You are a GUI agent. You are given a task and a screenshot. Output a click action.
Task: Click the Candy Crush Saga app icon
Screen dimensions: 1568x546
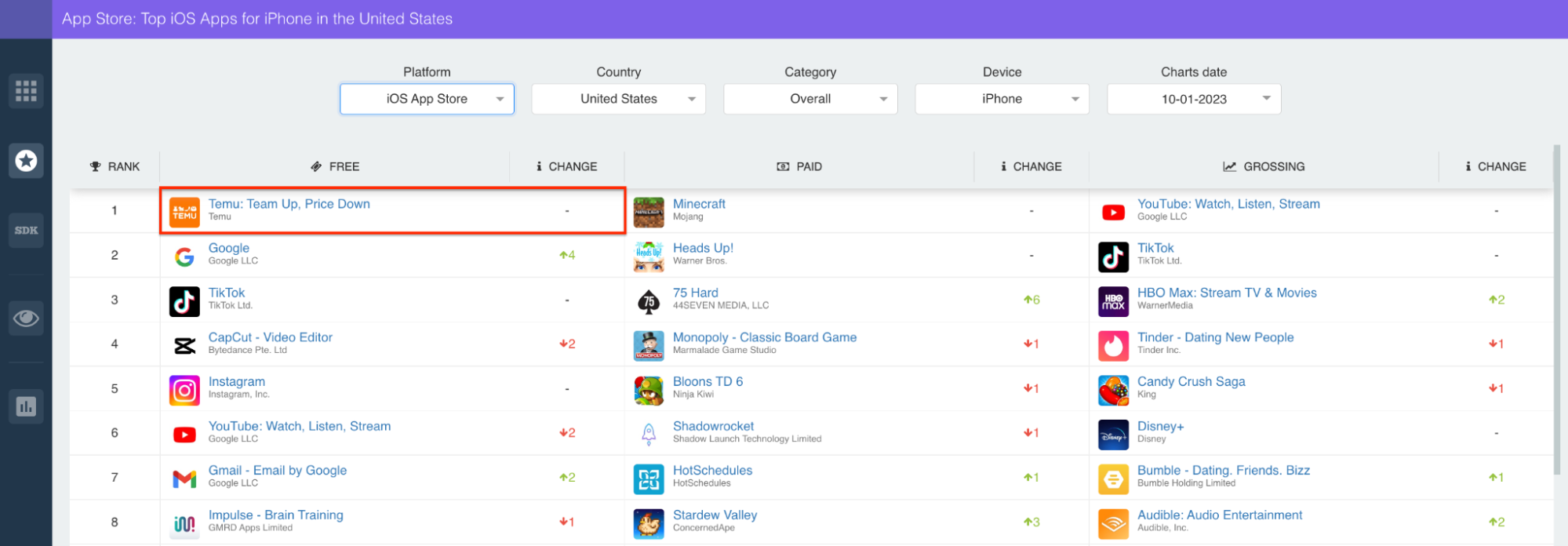(1113, 390)
